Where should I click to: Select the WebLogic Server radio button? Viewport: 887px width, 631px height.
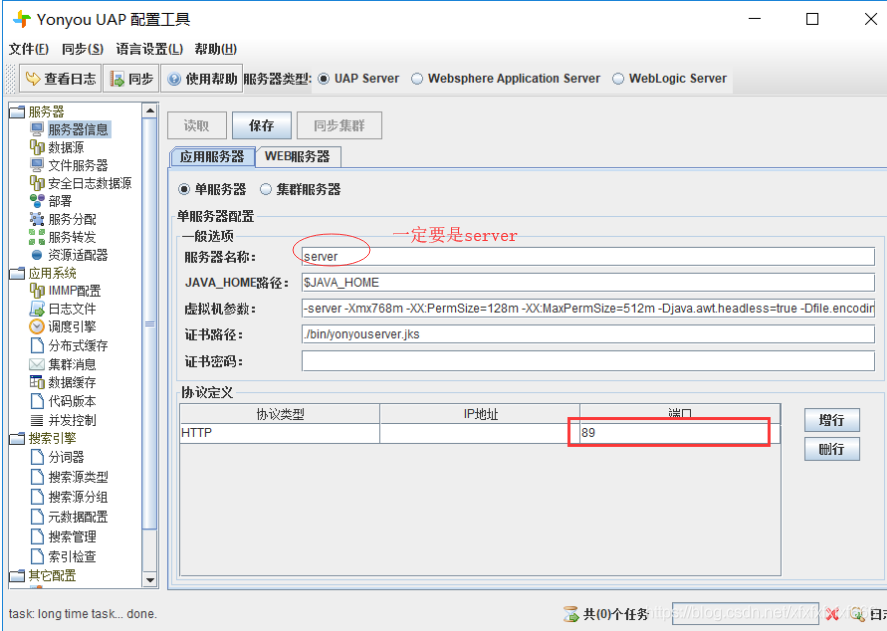(x=618, y=79)
